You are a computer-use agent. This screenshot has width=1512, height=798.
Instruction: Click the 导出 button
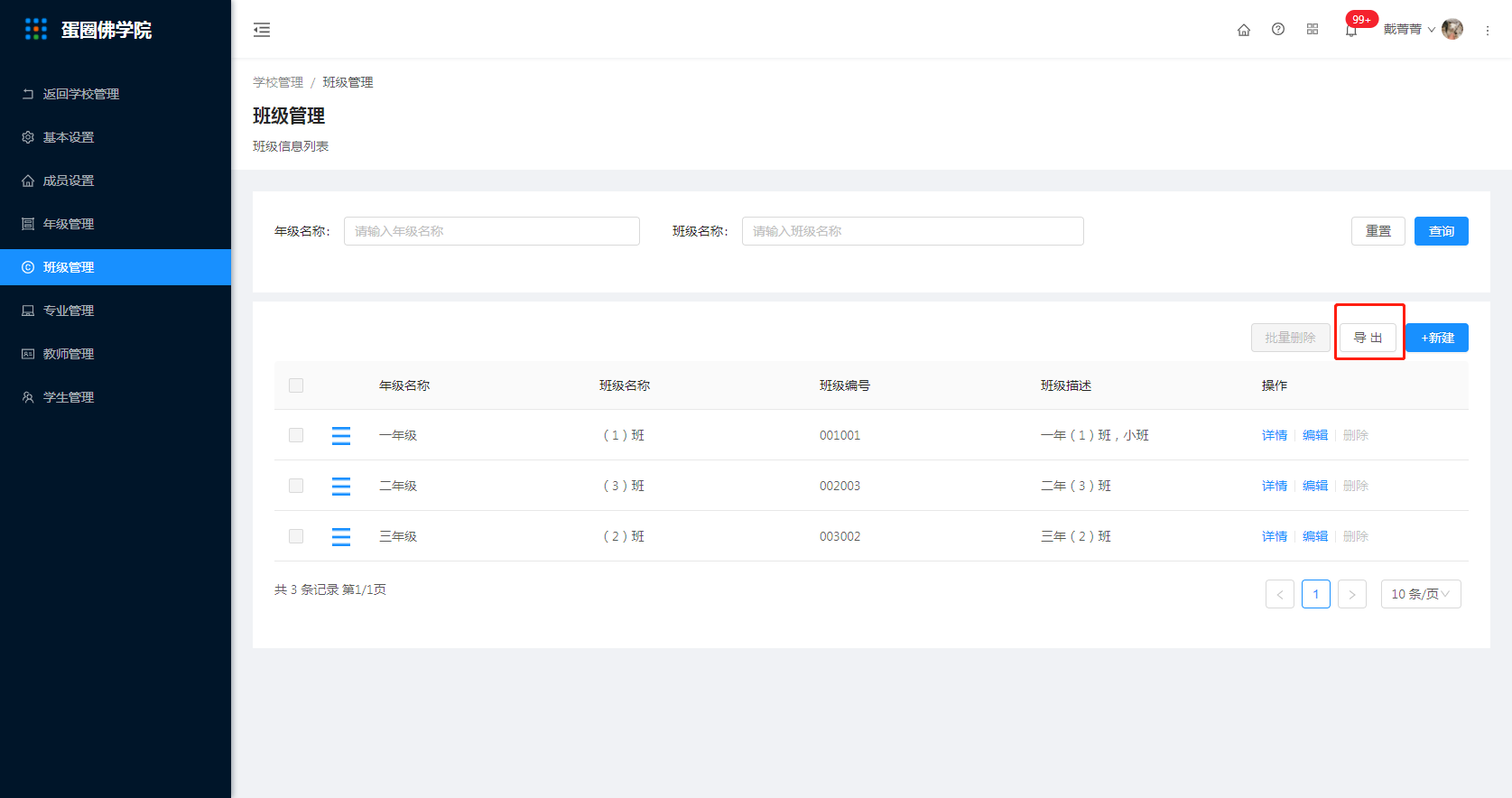[1368, 338]
